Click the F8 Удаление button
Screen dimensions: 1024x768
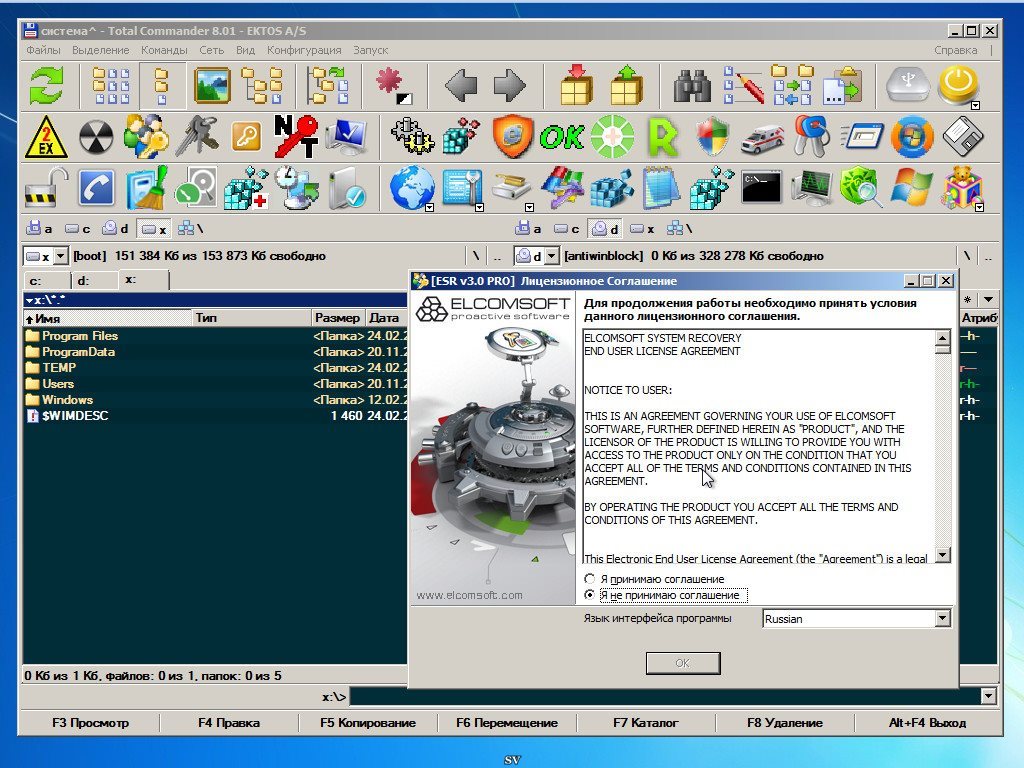click(x=784, y=722)
